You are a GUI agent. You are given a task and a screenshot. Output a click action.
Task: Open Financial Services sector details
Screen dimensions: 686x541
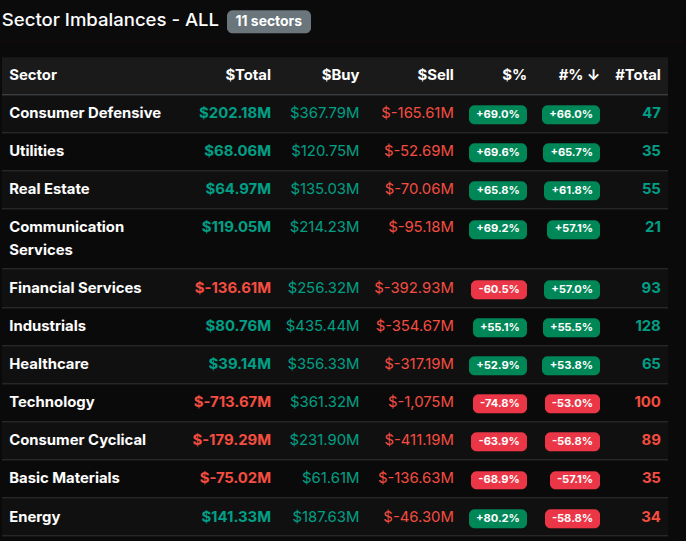click(75, 288)
